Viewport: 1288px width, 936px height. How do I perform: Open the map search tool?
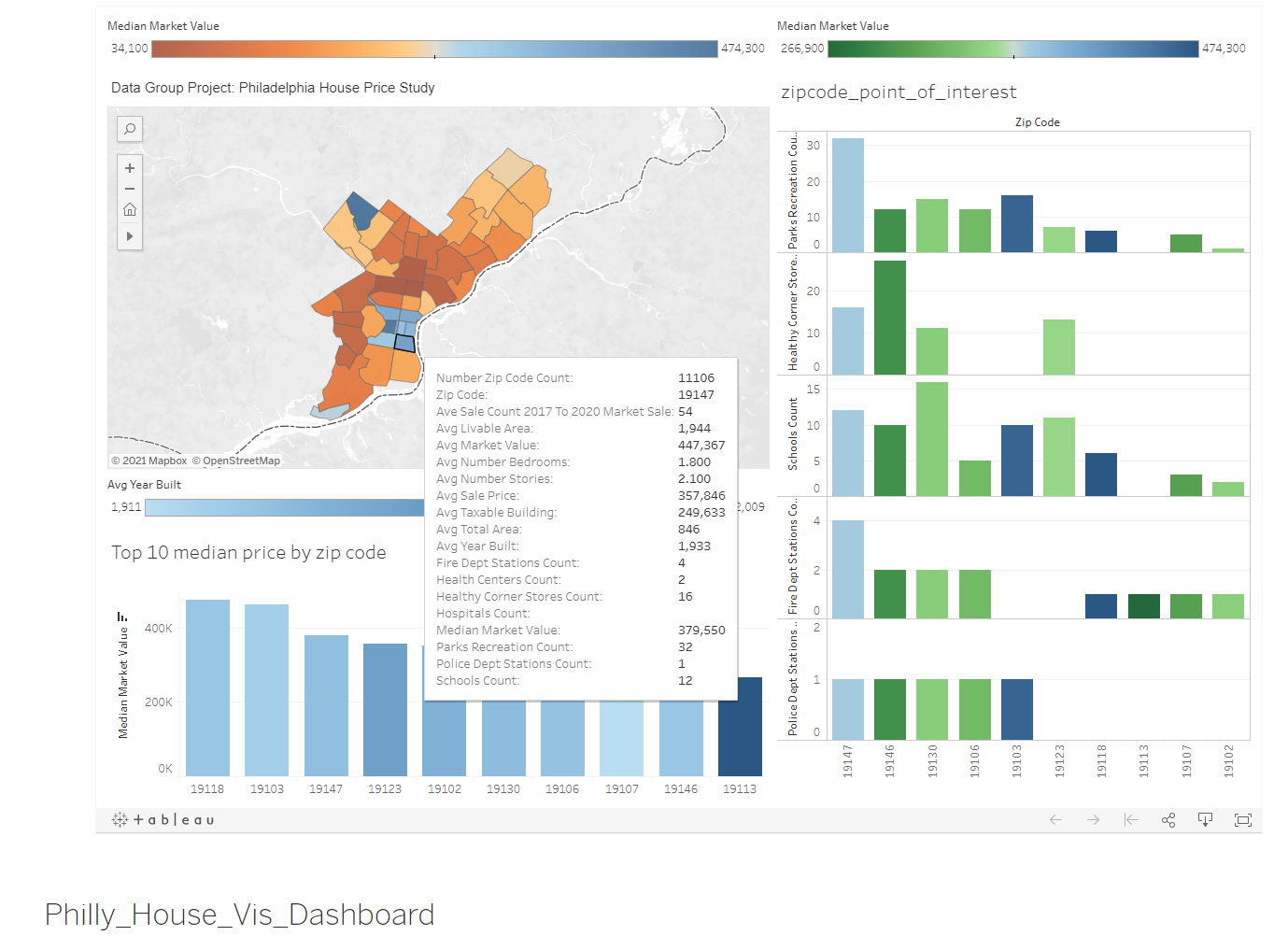pos(130,129)
